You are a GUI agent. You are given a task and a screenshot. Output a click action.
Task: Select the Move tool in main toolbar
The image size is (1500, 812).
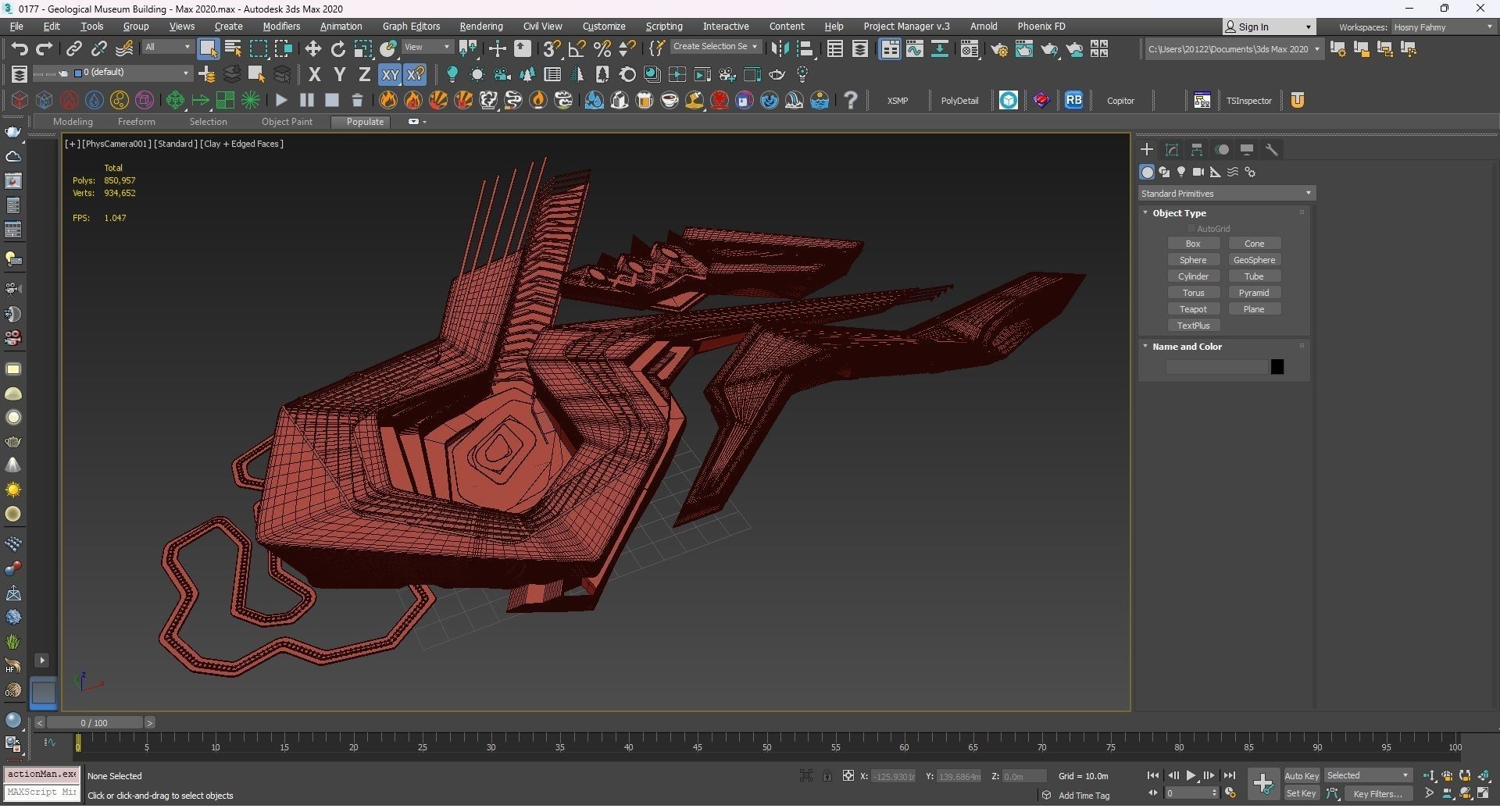tap(313, 49)
